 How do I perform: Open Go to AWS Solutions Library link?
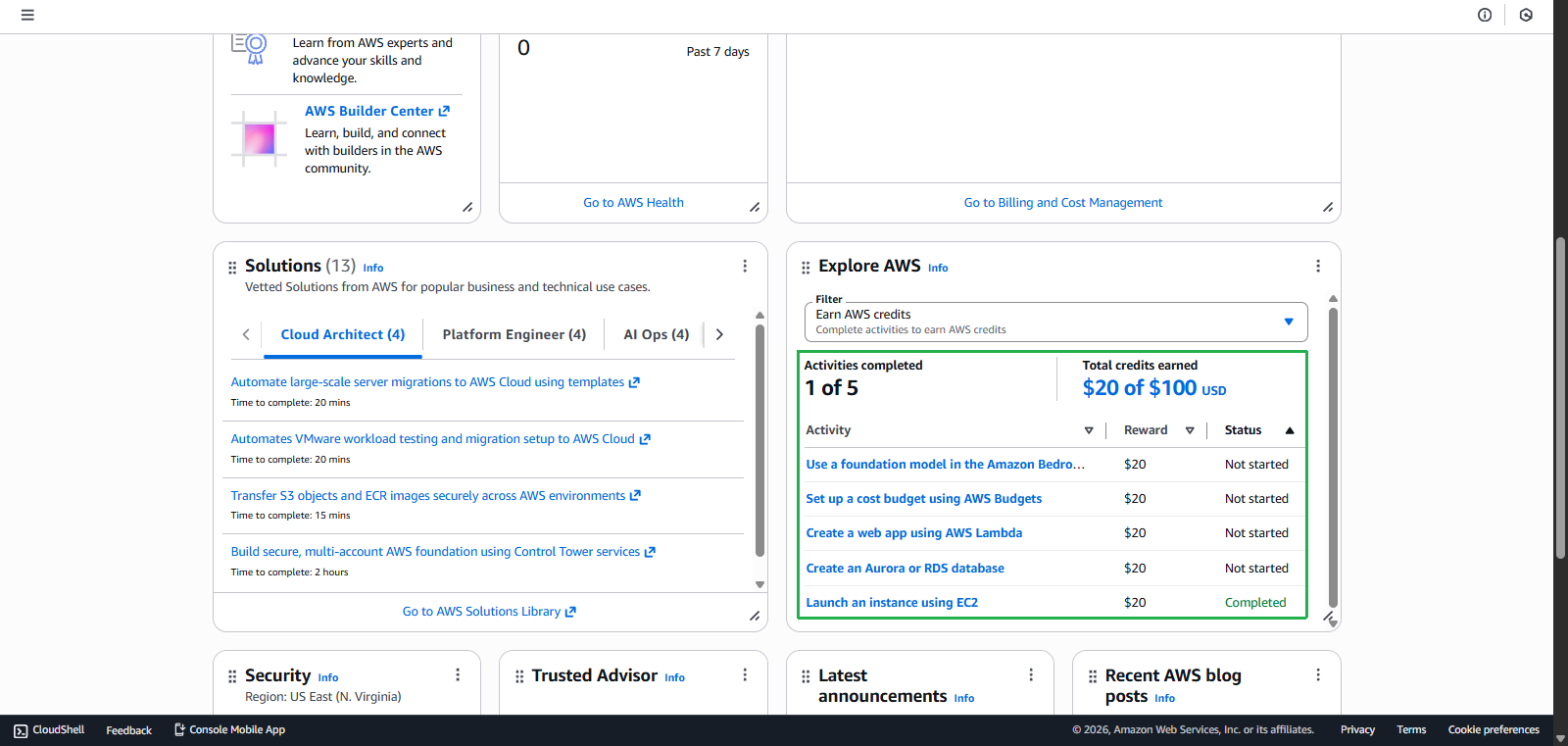point(489,612)
